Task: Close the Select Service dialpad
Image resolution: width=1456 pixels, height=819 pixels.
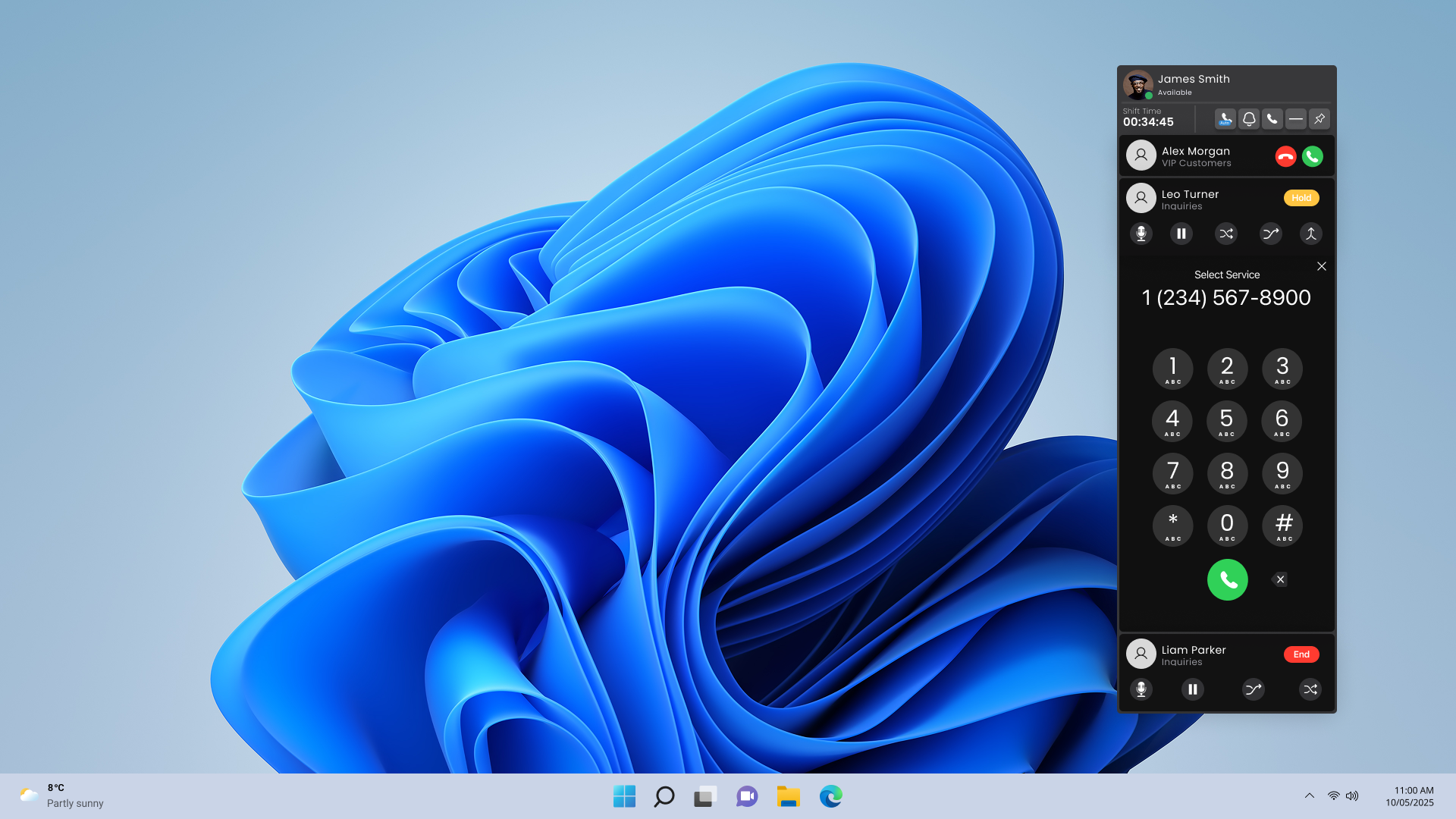Action: (1322, 266)
